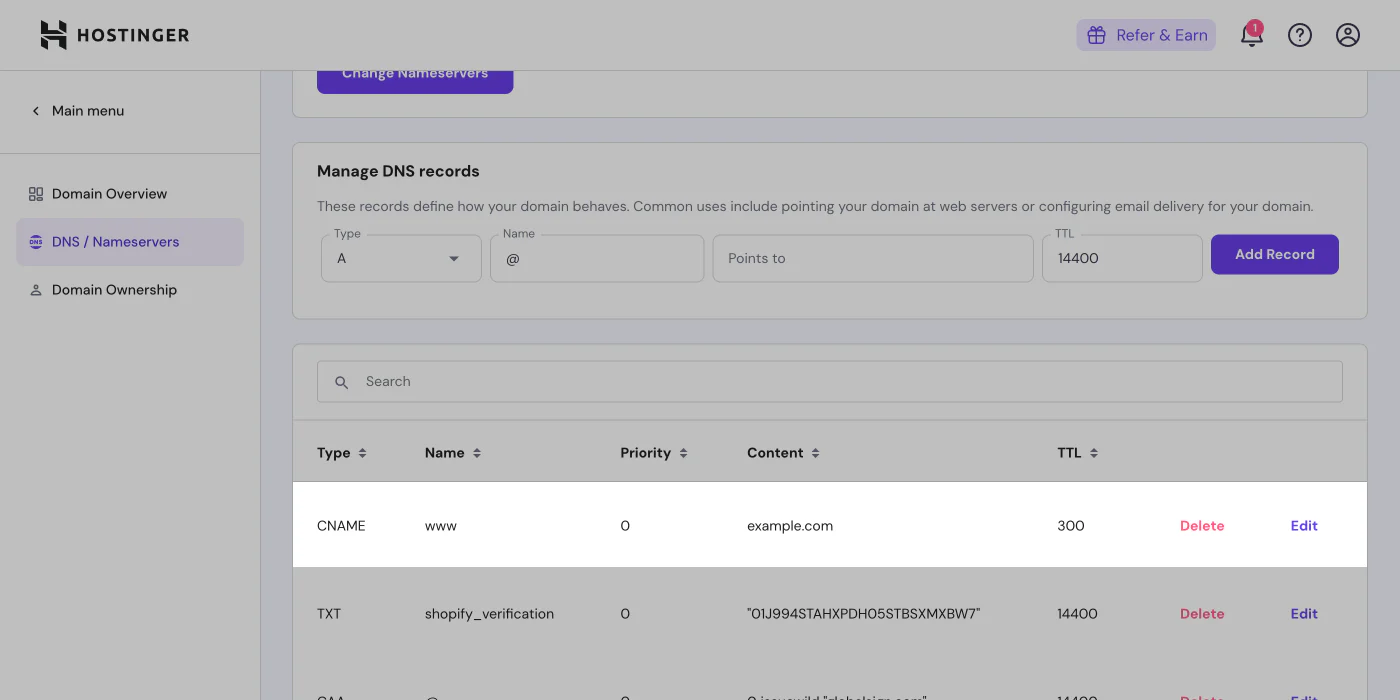Open the account profile icon
Screen dimensions: 1400x700
pos(1348,34)
